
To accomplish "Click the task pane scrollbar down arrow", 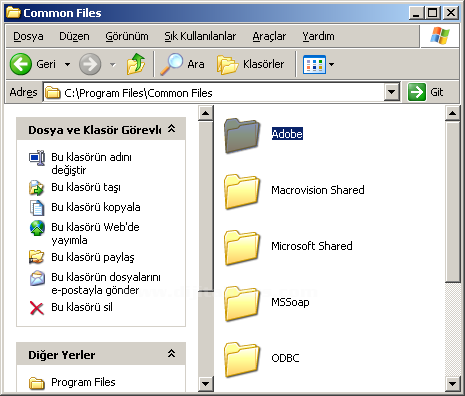I will pyautogui.click(x=206, y=383).
